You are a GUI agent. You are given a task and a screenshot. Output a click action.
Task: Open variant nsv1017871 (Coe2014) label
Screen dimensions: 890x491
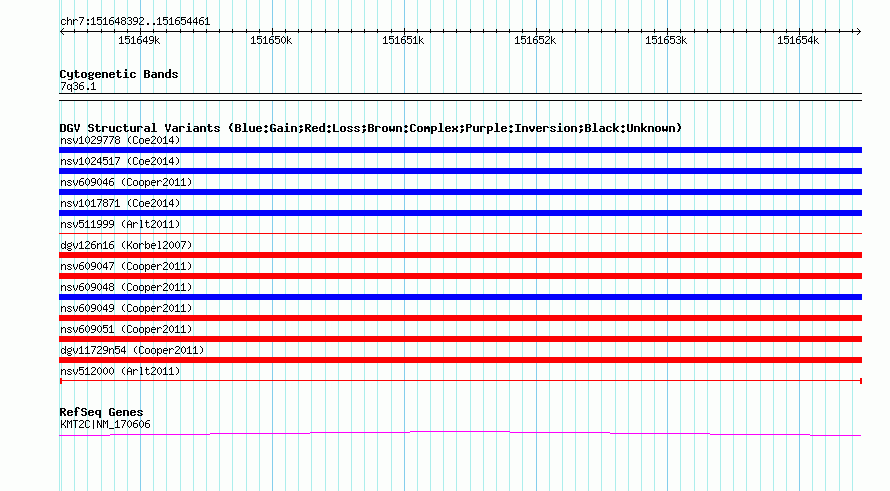pos(120,203)
